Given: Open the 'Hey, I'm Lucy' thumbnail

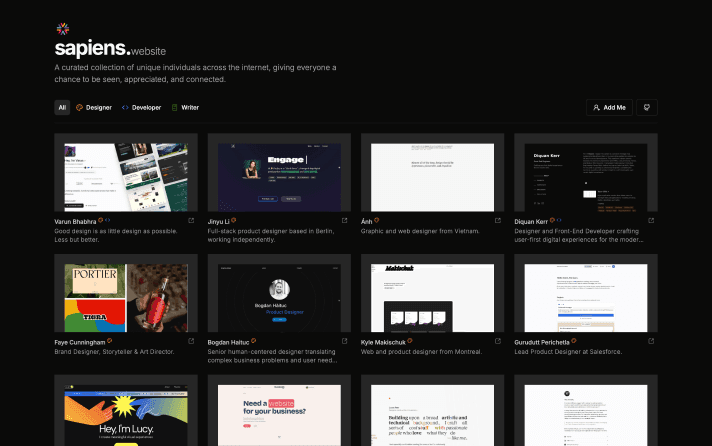Looking at the screenshot, I should (x=126, y=411).
